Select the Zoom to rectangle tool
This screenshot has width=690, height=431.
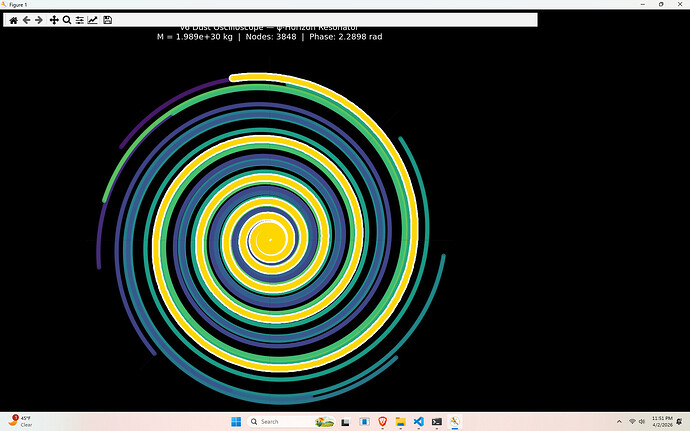pyautogui.click(x=67, y=20)
